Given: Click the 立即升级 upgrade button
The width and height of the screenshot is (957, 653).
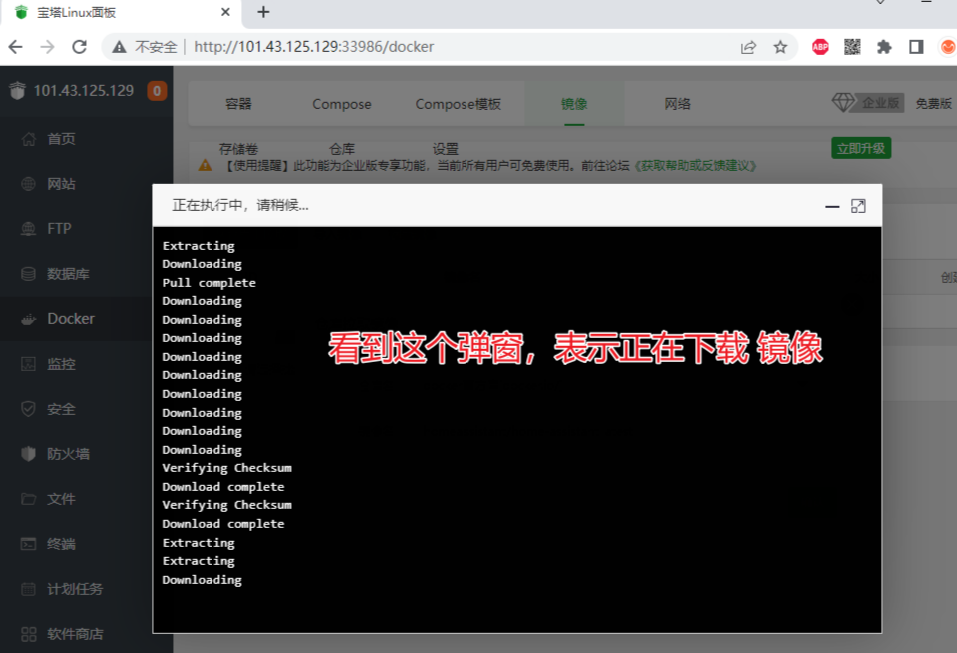Looking at the screenshot, I should pyautogui.click(x=860, y=148).
